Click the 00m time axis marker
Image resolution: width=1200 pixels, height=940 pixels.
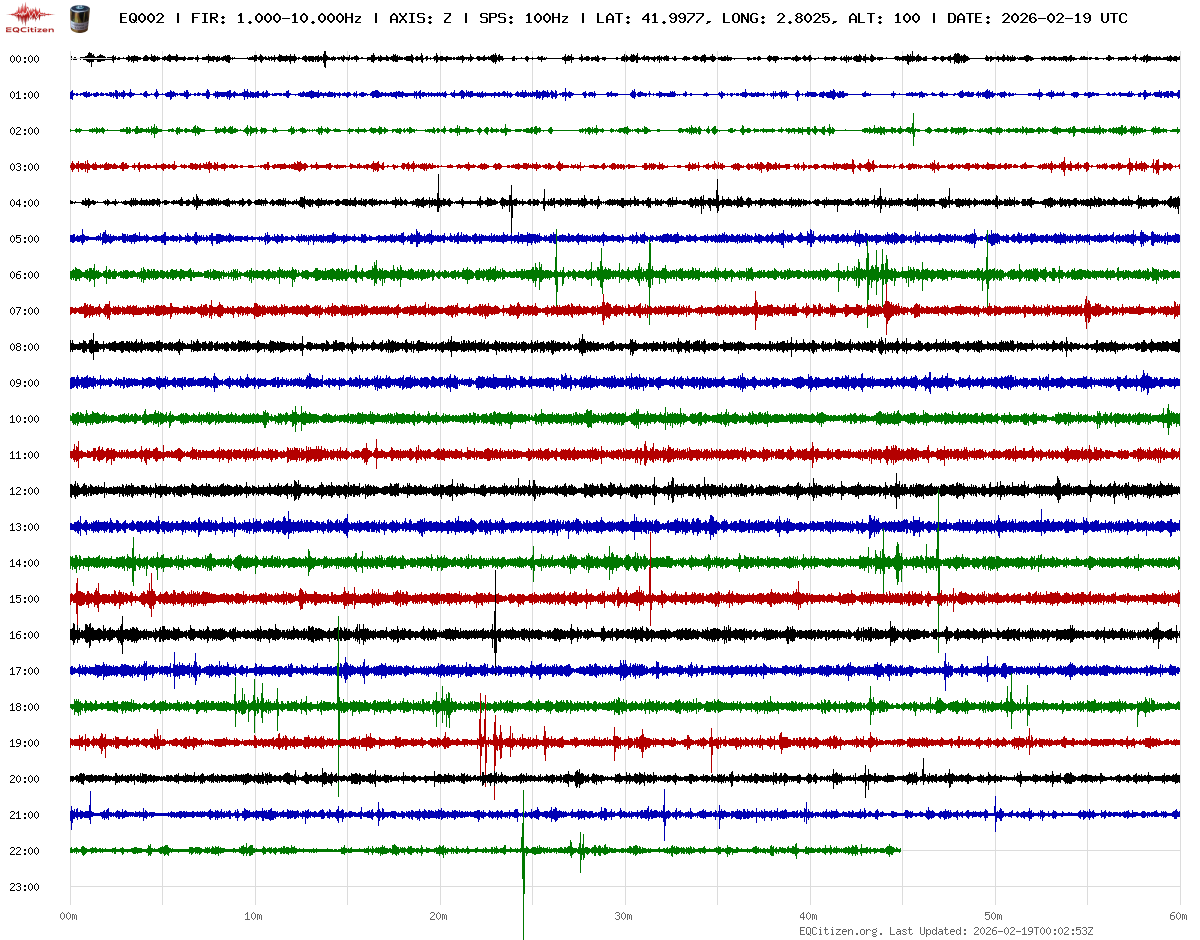[69, 916]
